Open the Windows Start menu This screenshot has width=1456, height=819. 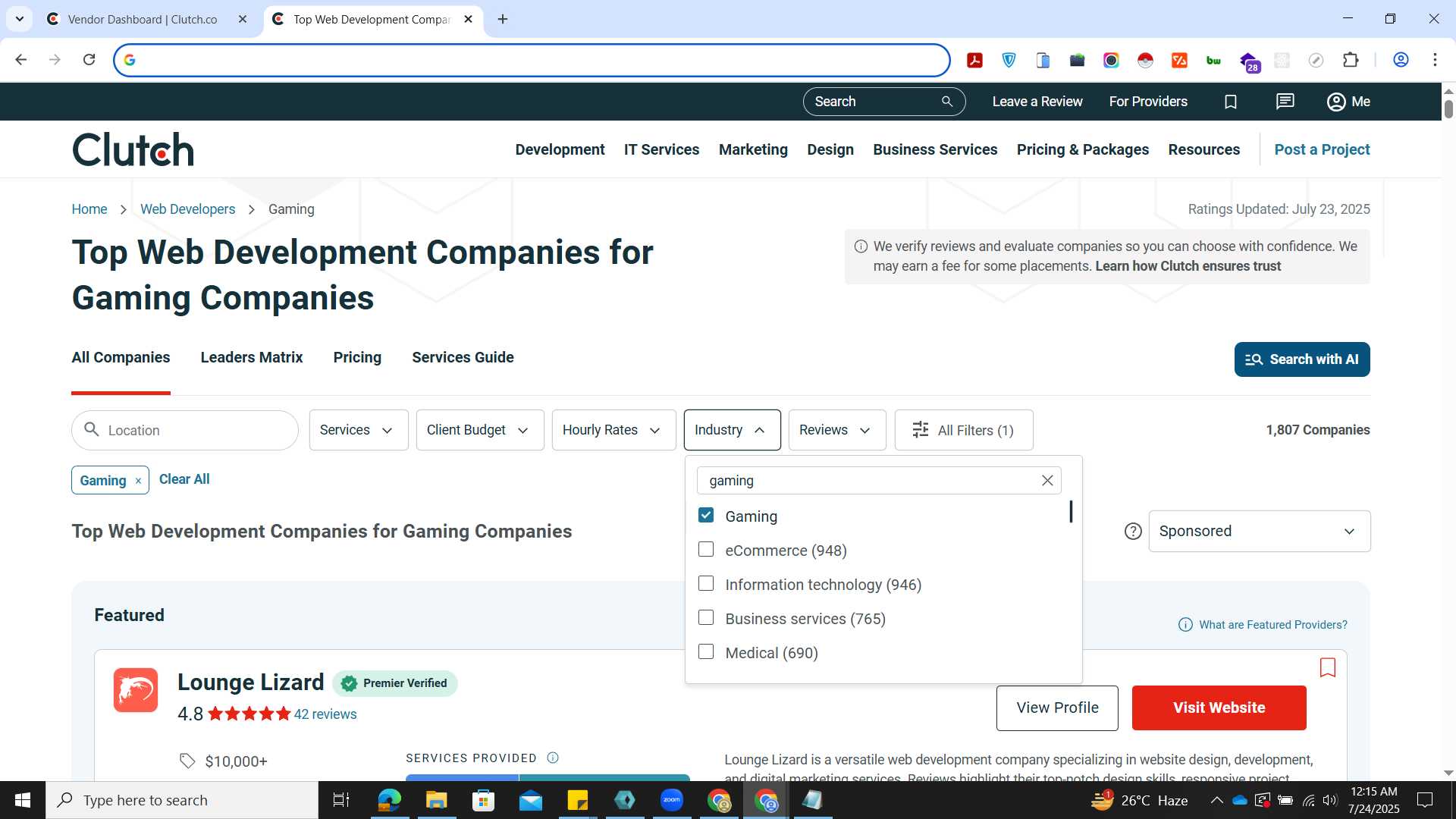point(23,800)
